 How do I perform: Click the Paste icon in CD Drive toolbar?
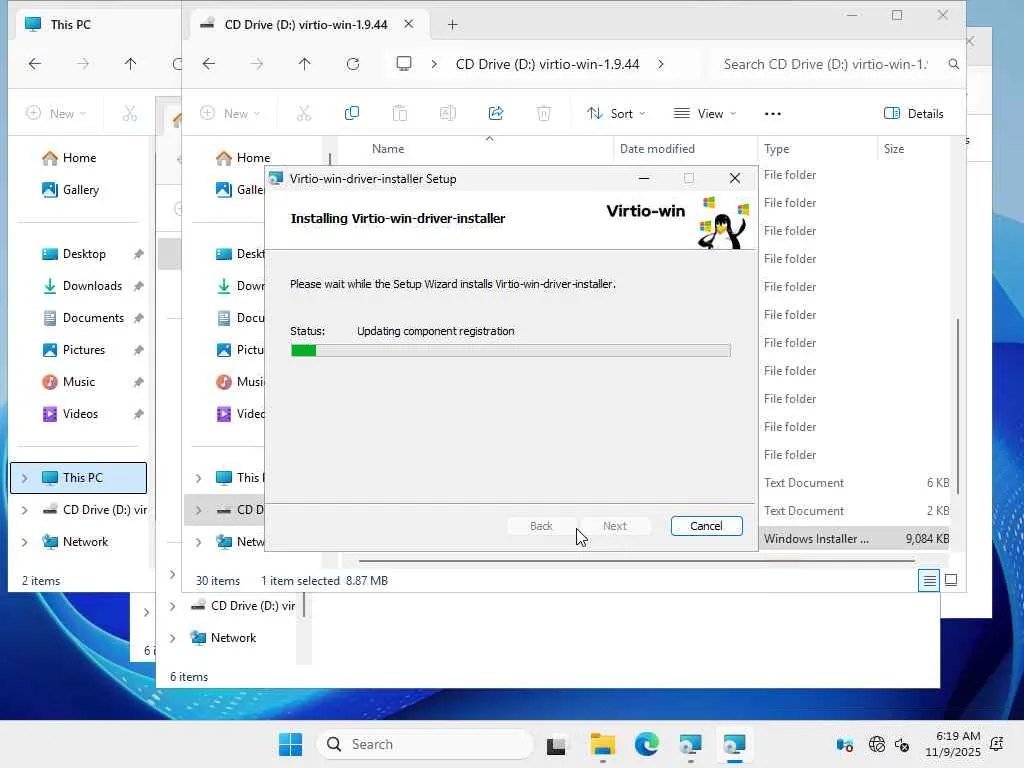point(400,113)
